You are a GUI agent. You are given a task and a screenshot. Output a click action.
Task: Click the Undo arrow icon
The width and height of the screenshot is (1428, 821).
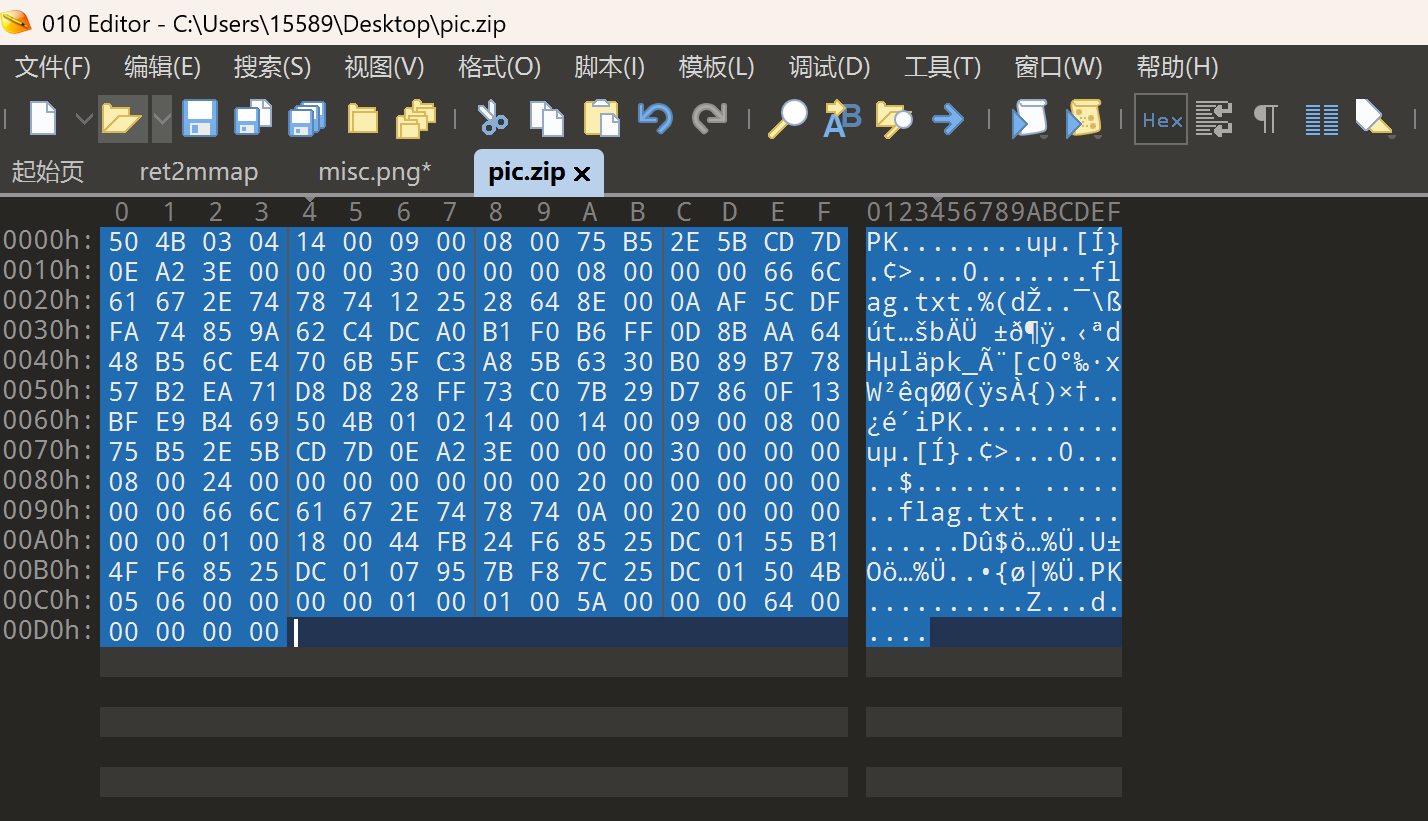655,119
